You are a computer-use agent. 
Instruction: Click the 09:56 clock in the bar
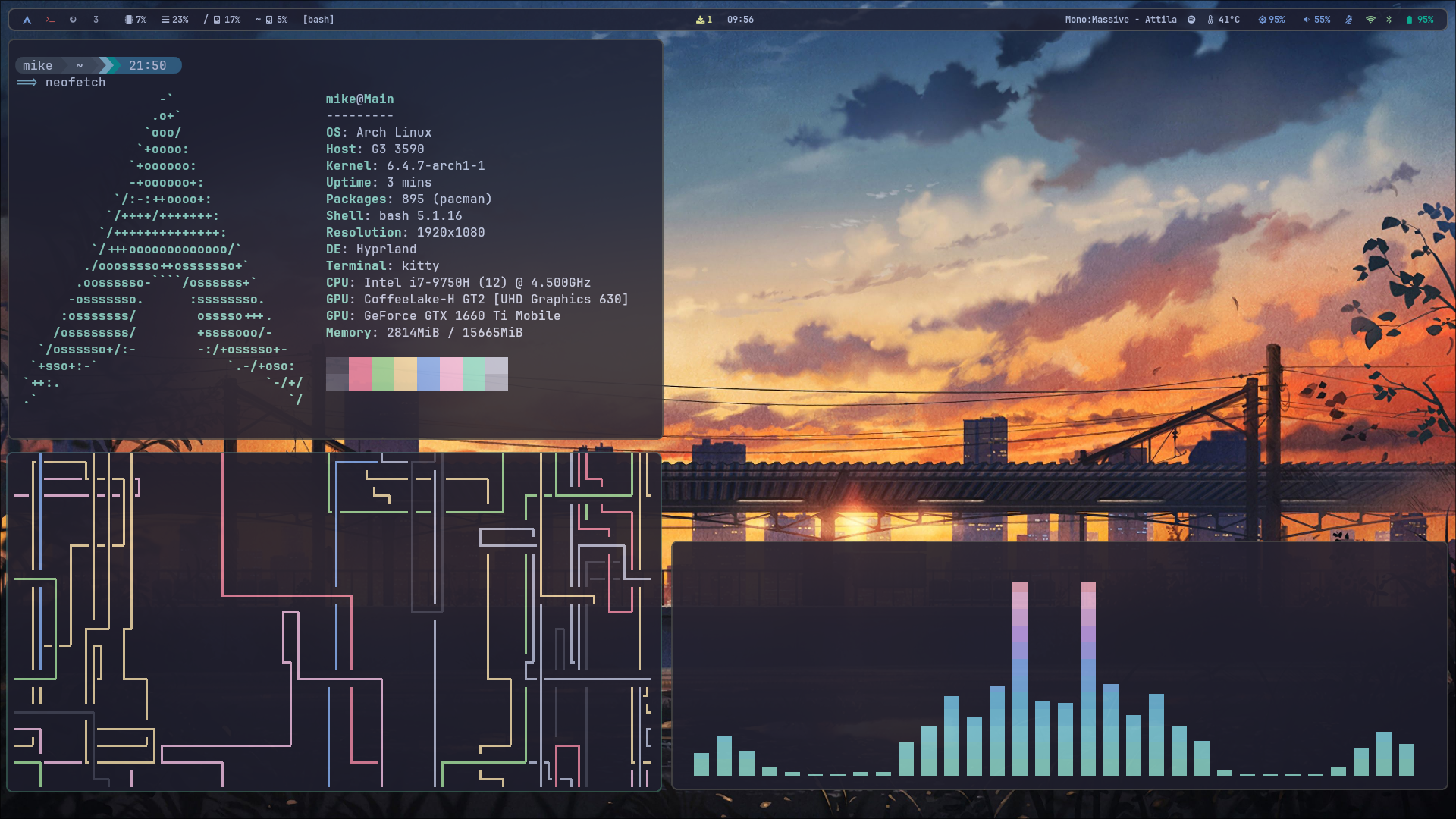coord(740,20)
